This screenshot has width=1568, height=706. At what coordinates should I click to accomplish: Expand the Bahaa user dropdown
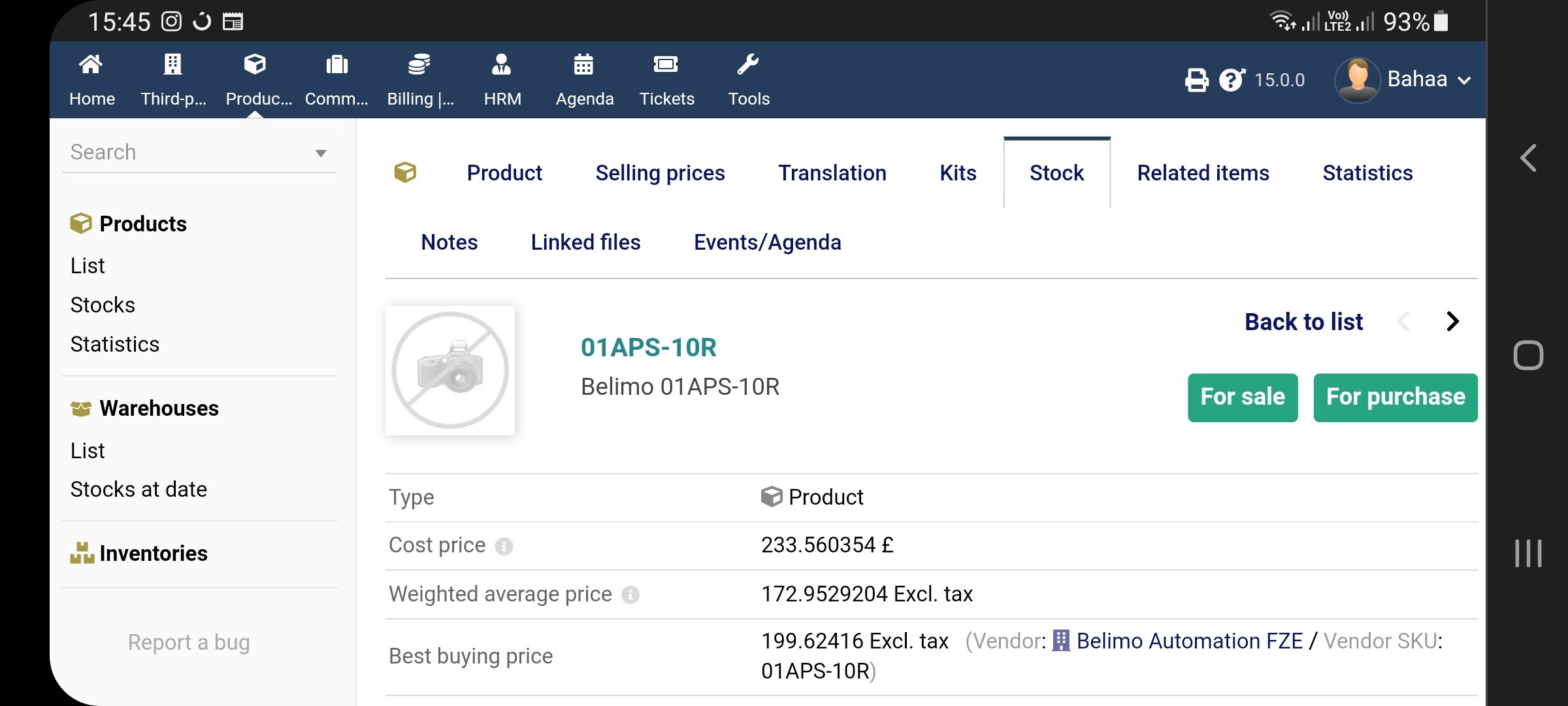[x=1464, y=80]
